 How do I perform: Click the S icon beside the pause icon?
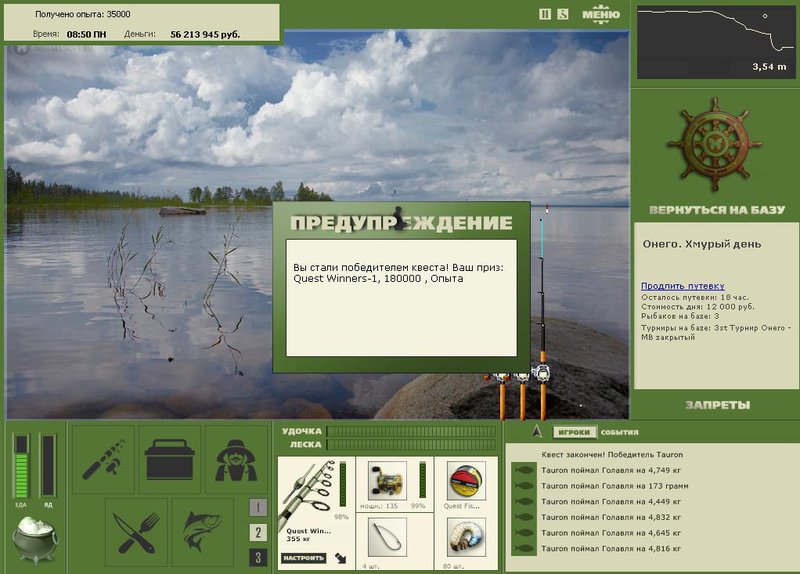tap(562, 14)
